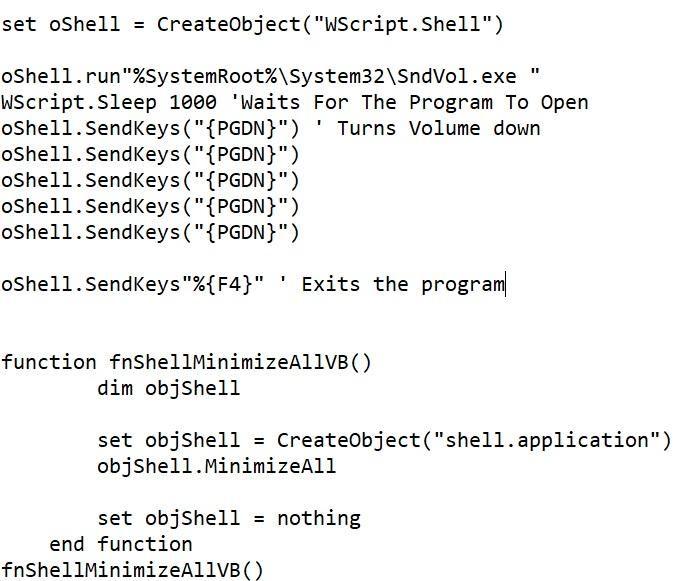Click the objShell.MinimizeAll line
The width and height of the screenshot is (697, 581).
click(216, 466)
